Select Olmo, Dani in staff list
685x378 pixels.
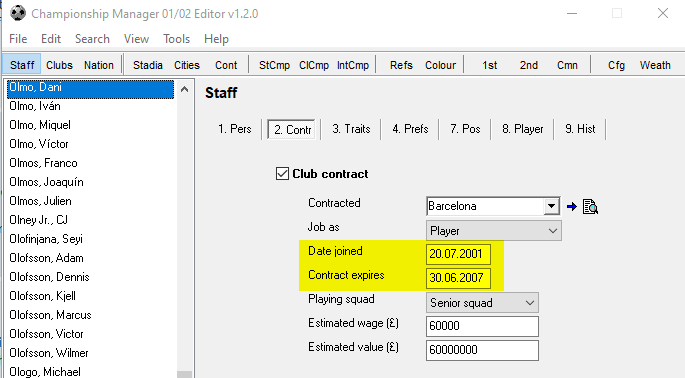click(91, 89)
